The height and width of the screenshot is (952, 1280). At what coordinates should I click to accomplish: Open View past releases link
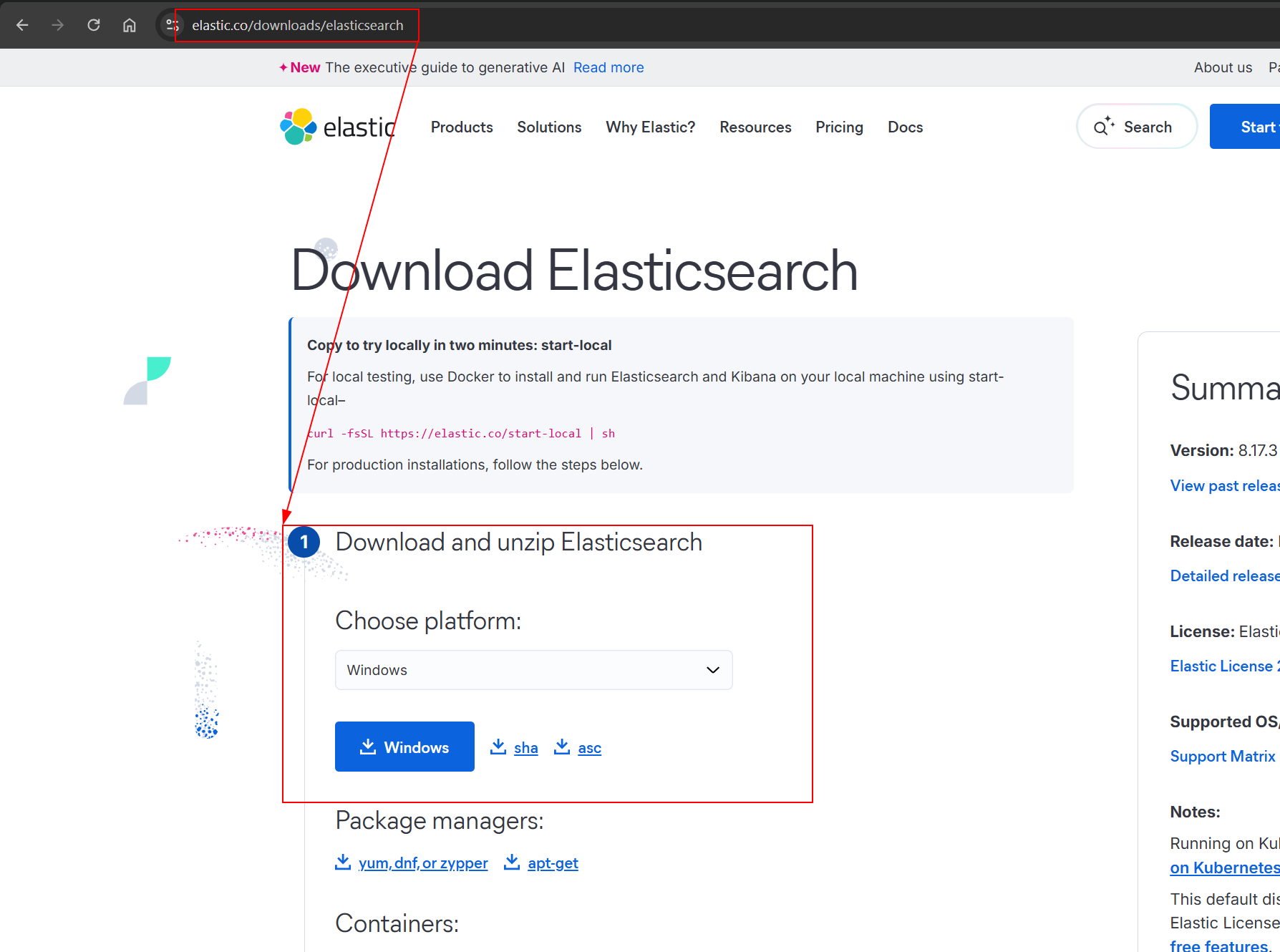click(1225, 485)
